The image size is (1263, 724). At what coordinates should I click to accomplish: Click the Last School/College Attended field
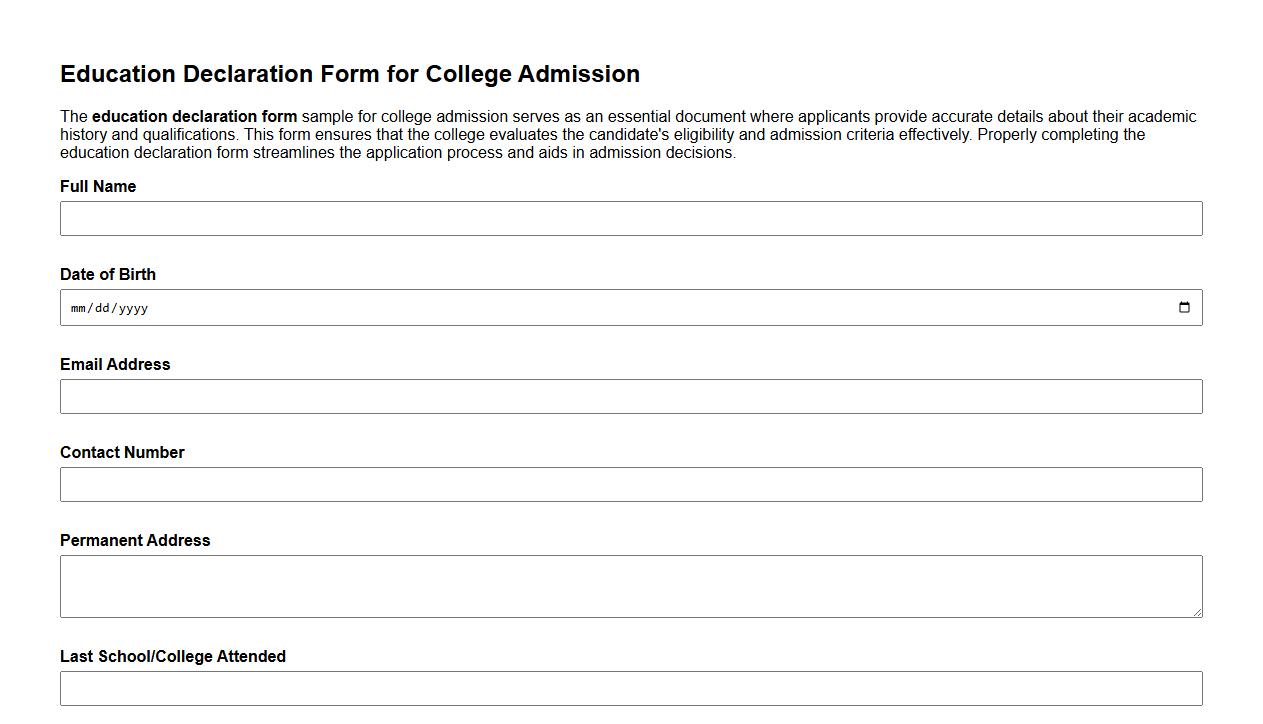(631, 688)
